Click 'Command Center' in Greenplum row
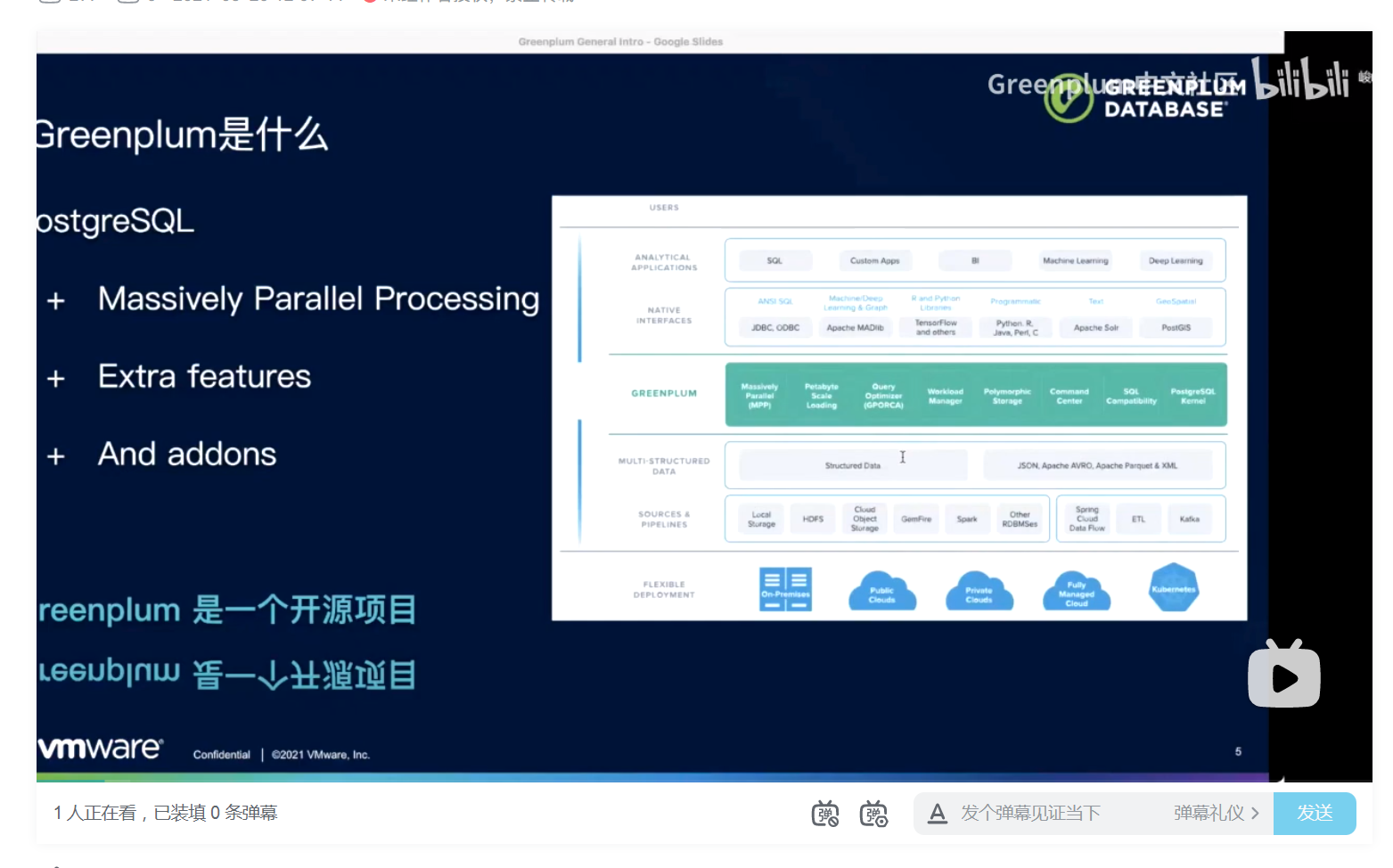This screenshot has height=868, width=1393. [1069, 396]
